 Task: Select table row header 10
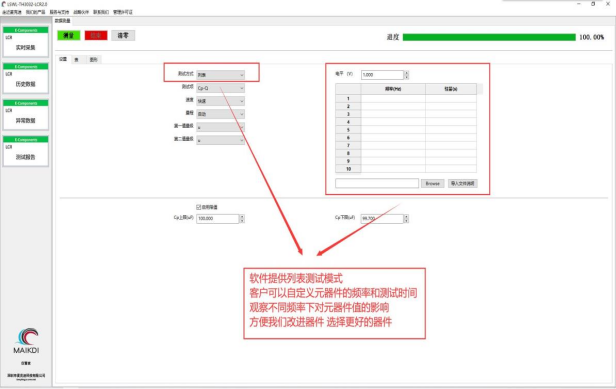[x=348, y=169]
